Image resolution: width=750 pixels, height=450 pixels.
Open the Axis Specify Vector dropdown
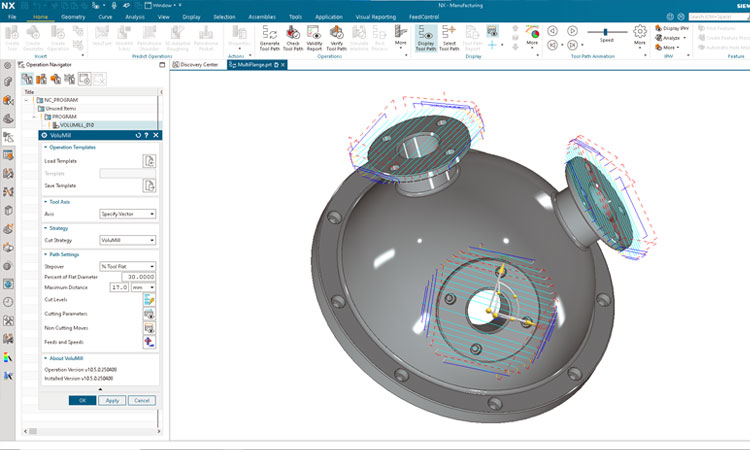(127, 213)
